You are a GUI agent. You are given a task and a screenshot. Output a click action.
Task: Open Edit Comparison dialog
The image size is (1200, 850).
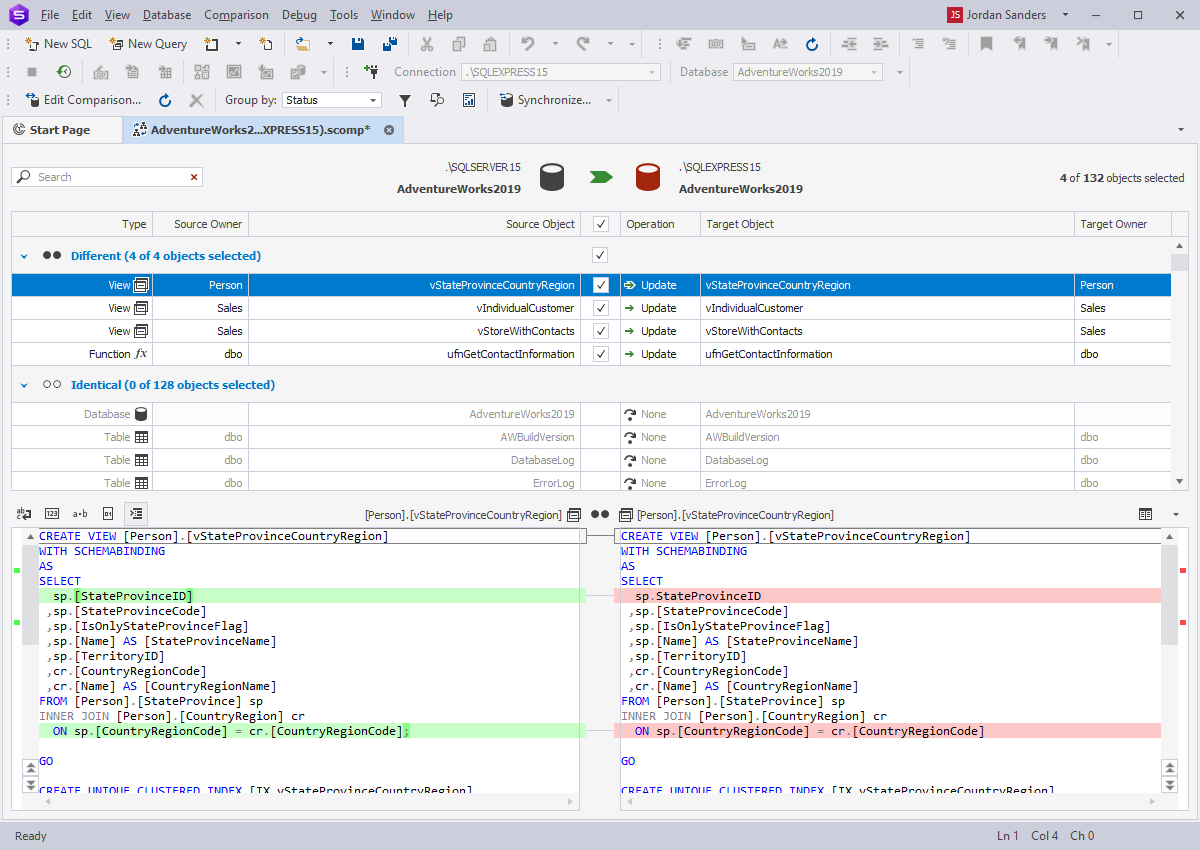[82, 100]
